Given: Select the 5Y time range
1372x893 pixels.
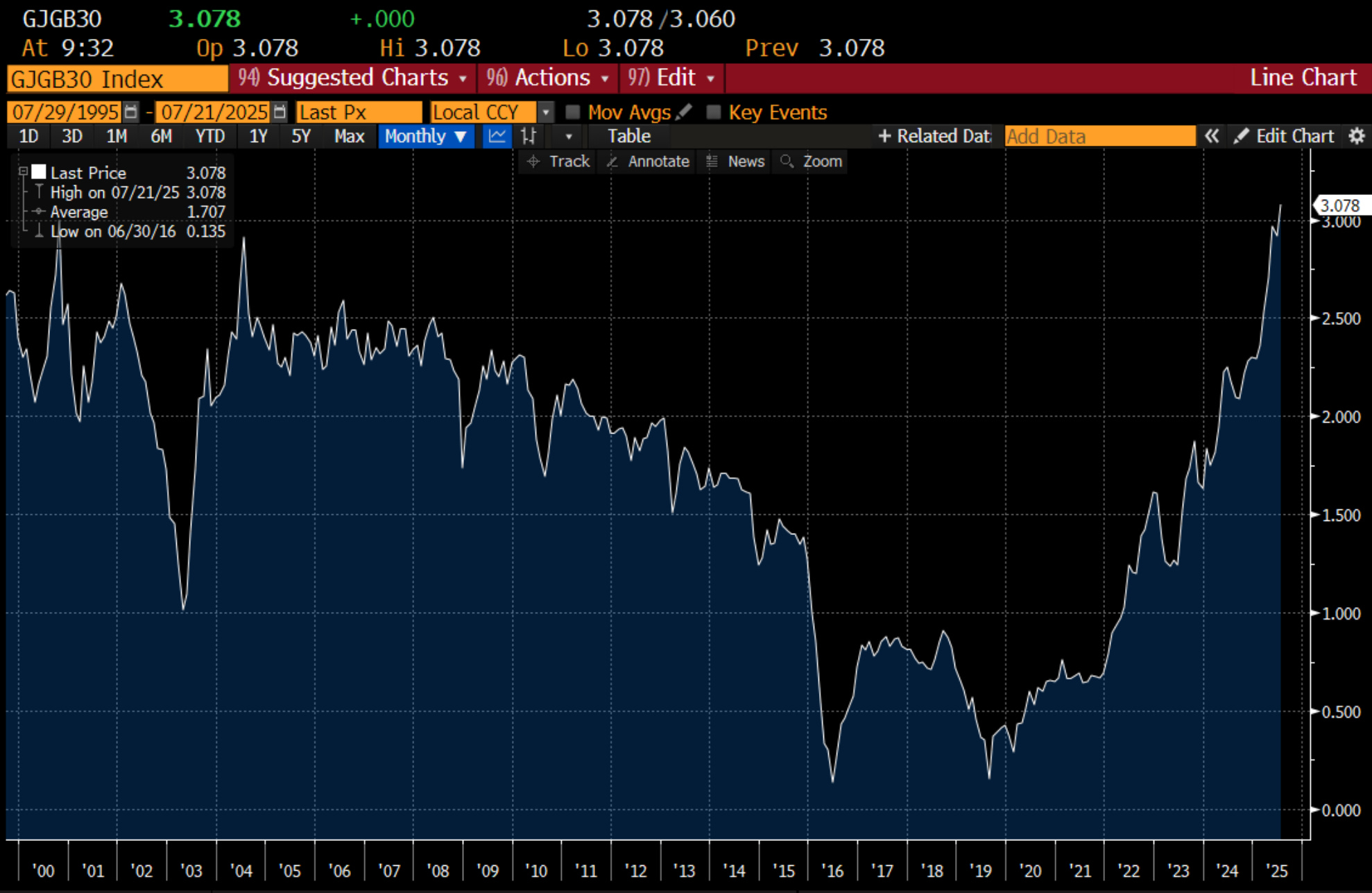Looking at the screenshot, I should 300,136.
